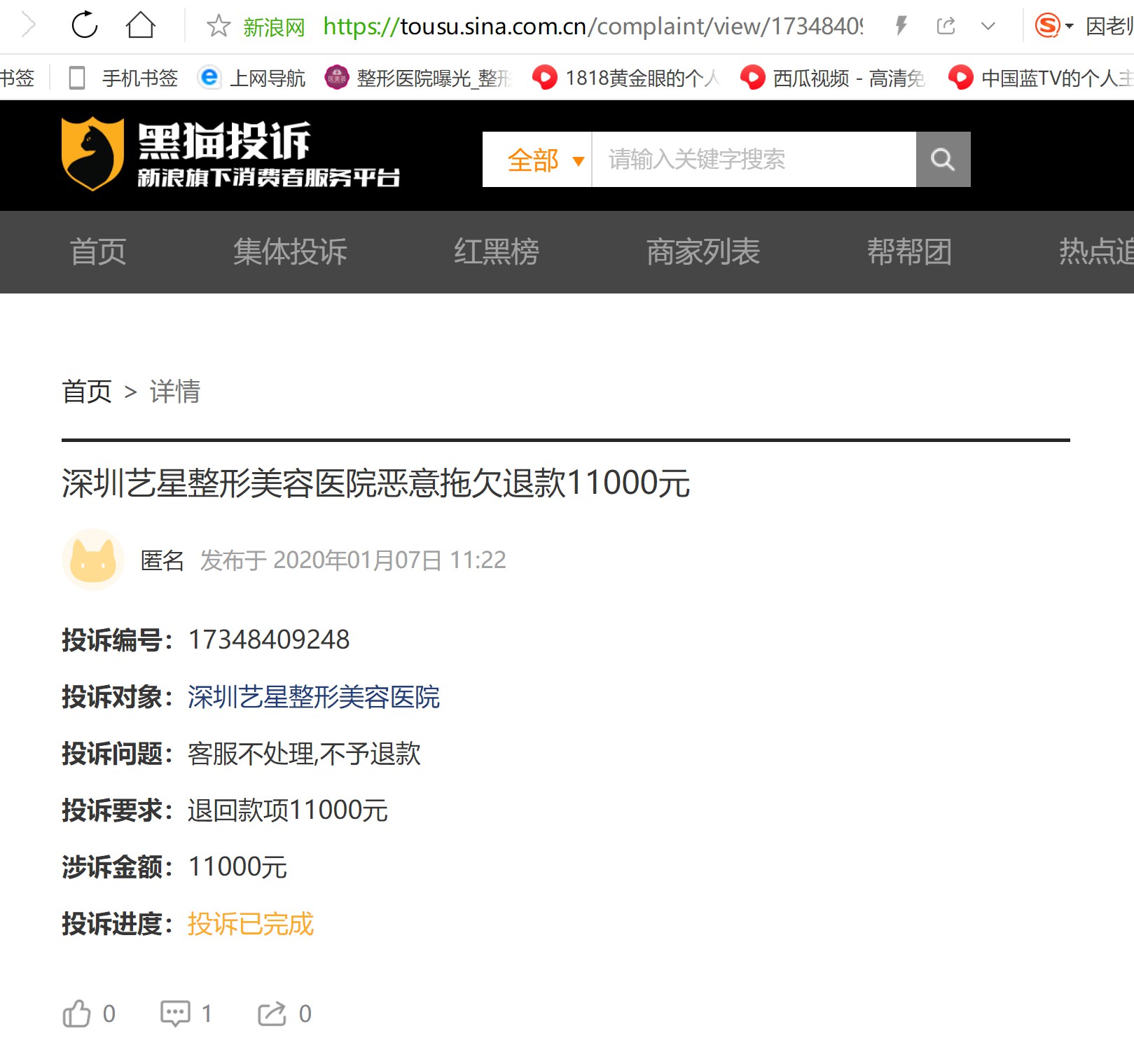
Task: Click the complaint title heading
Action: 376,483
